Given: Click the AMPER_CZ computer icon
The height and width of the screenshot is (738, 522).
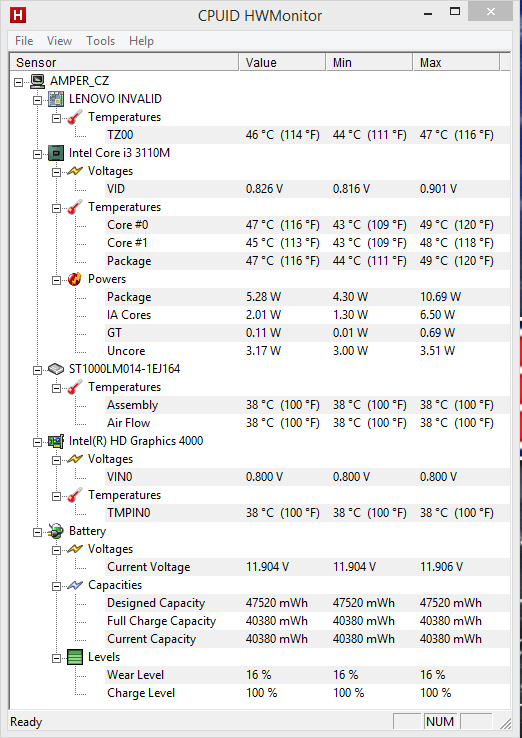Looking at the screenshot, I should tap(38, 81).
